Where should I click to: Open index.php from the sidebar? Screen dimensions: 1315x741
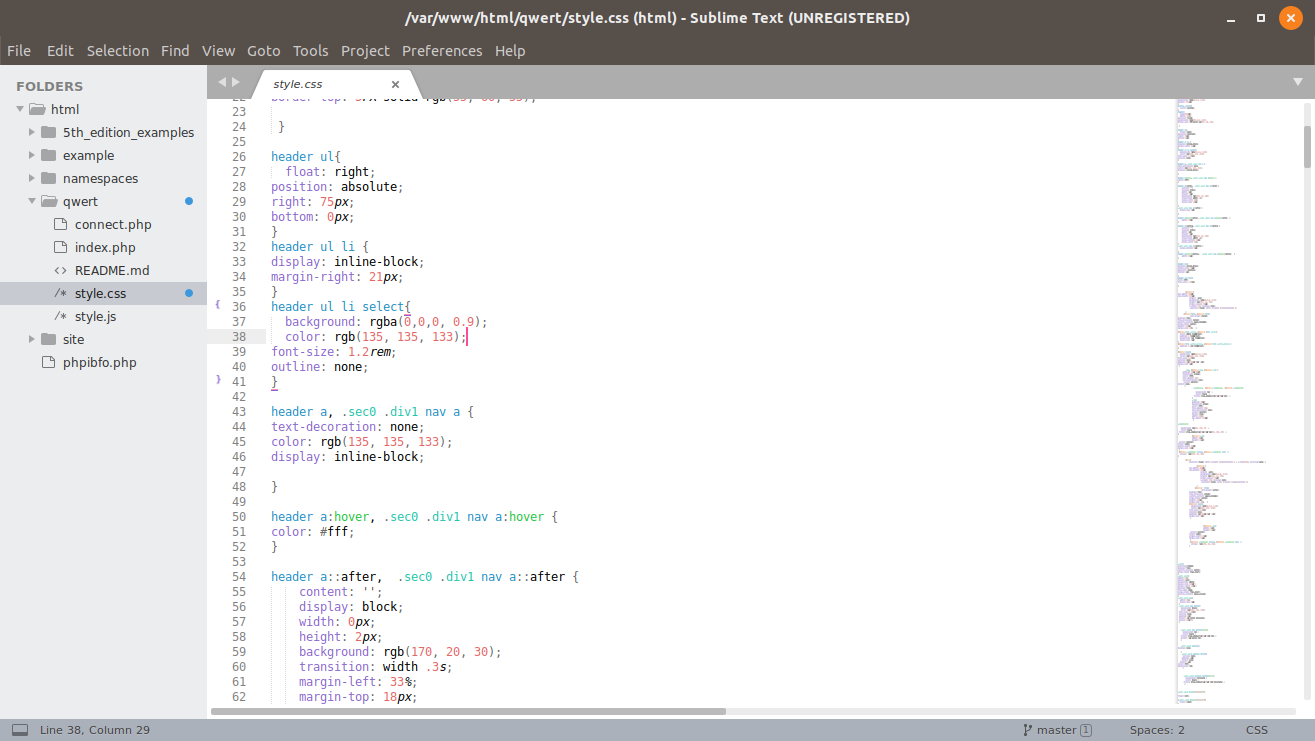coord(105,247)
